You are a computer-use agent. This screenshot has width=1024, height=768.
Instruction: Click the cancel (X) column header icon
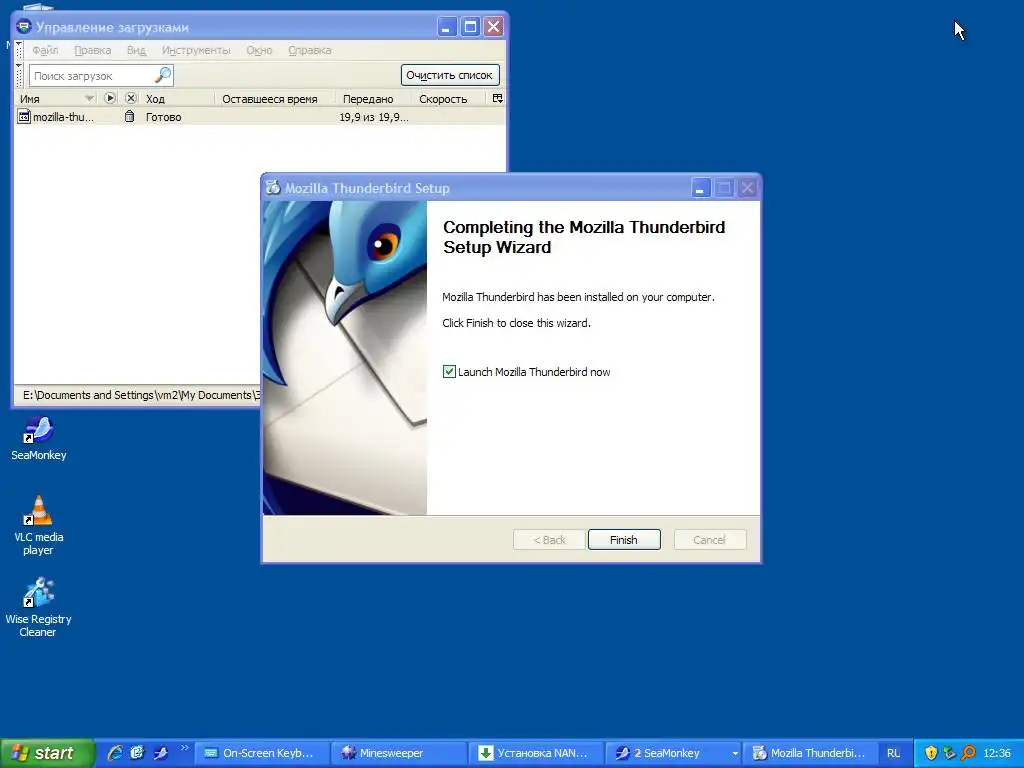131,98
